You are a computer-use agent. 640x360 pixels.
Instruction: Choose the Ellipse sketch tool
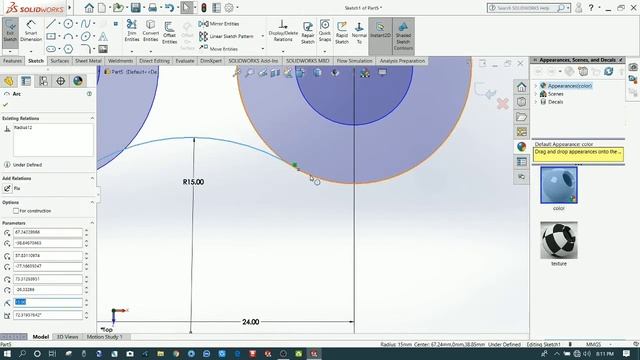point(85,36)
